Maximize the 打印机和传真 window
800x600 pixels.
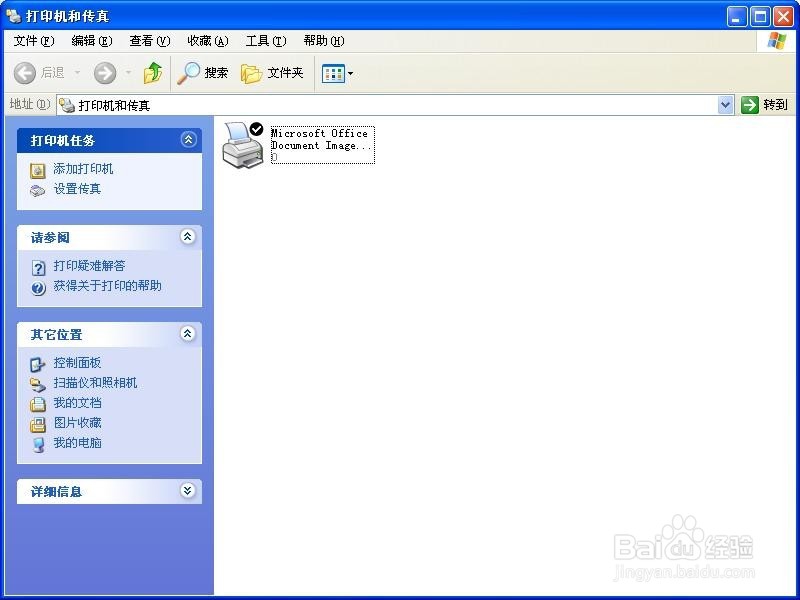tap(760, 17)
